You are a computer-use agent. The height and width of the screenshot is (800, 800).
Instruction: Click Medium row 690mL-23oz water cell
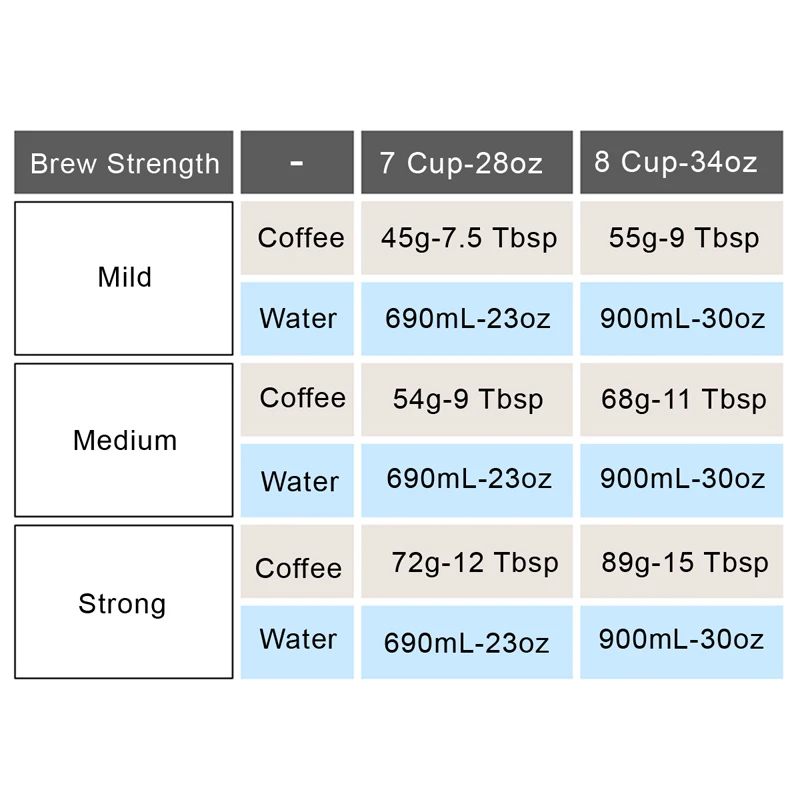(467, 480)
